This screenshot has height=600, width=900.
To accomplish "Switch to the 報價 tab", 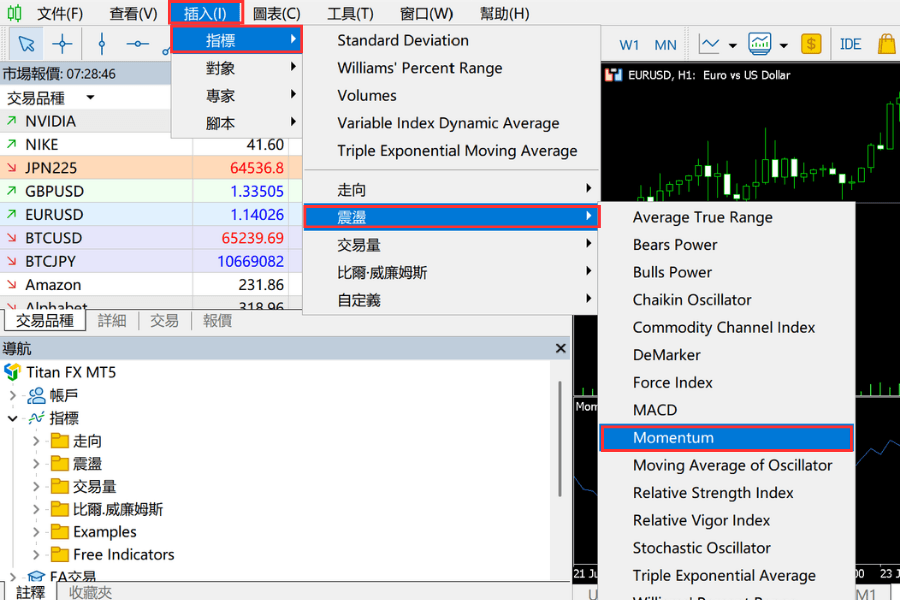I will tap(218, 321).
